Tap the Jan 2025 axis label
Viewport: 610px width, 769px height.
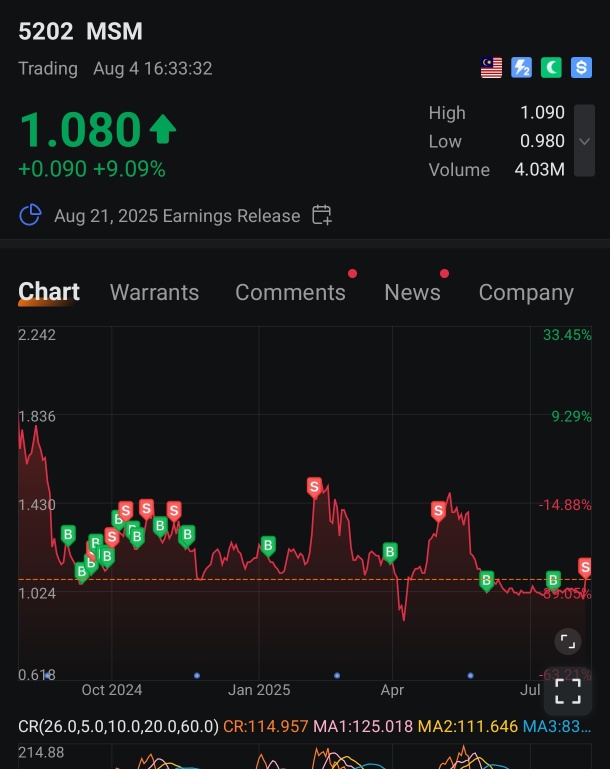(x=259, y=690)
